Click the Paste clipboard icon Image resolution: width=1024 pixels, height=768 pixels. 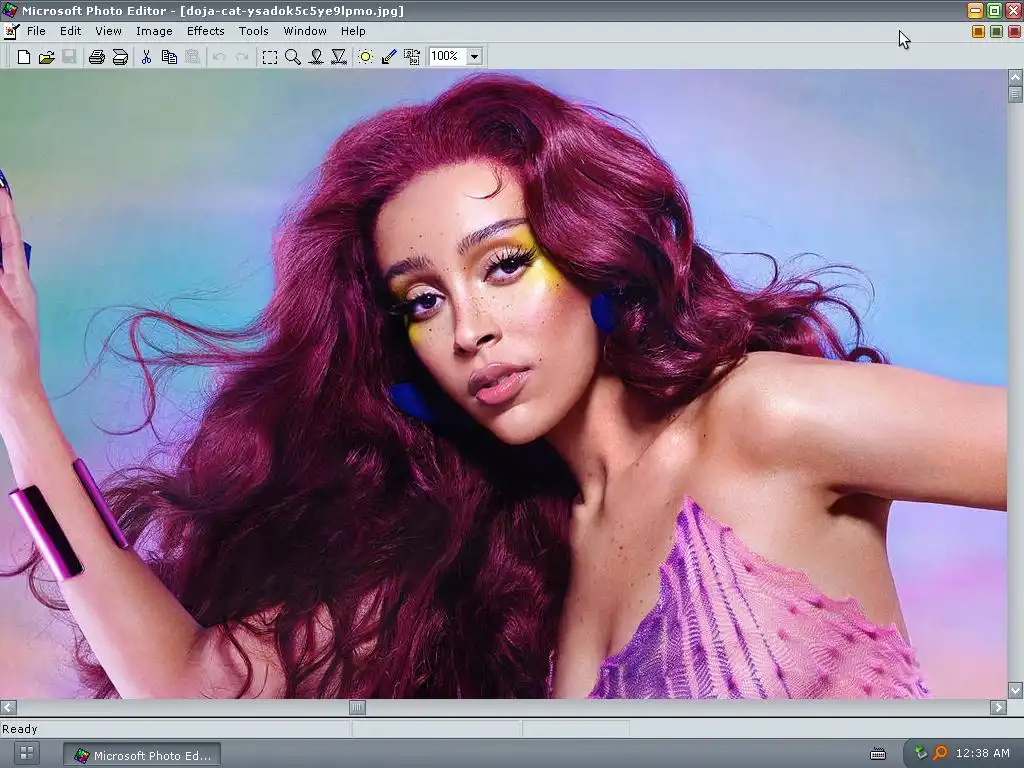[x=192, y=57]
